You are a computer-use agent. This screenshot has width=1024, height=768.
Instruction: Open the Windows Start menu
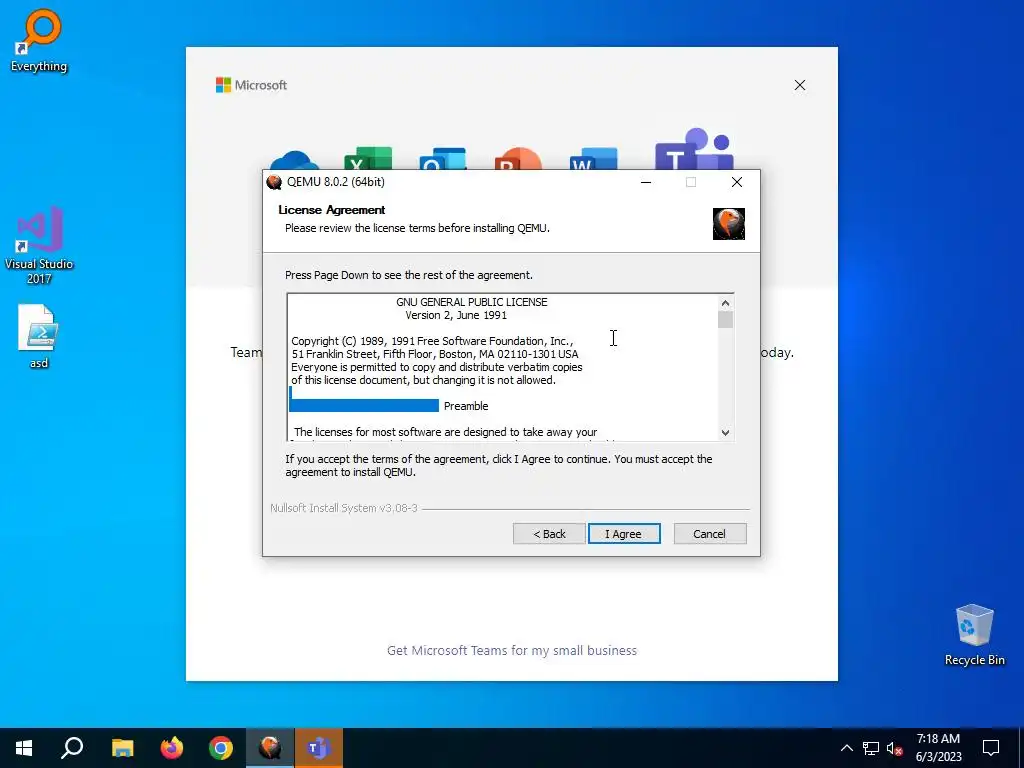24,748
